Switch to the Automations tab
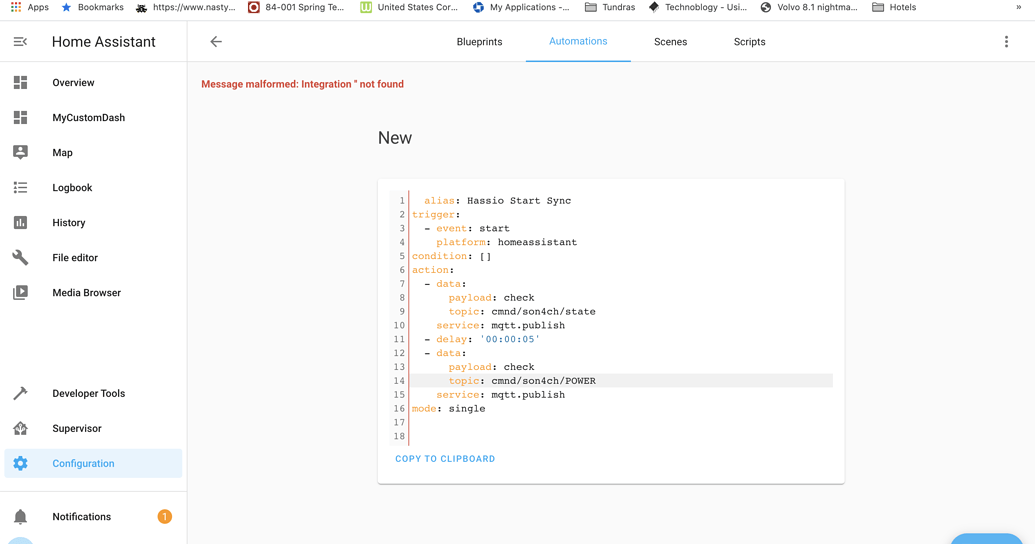Viewport: 1035px width, 544px height. coord(578,41)
